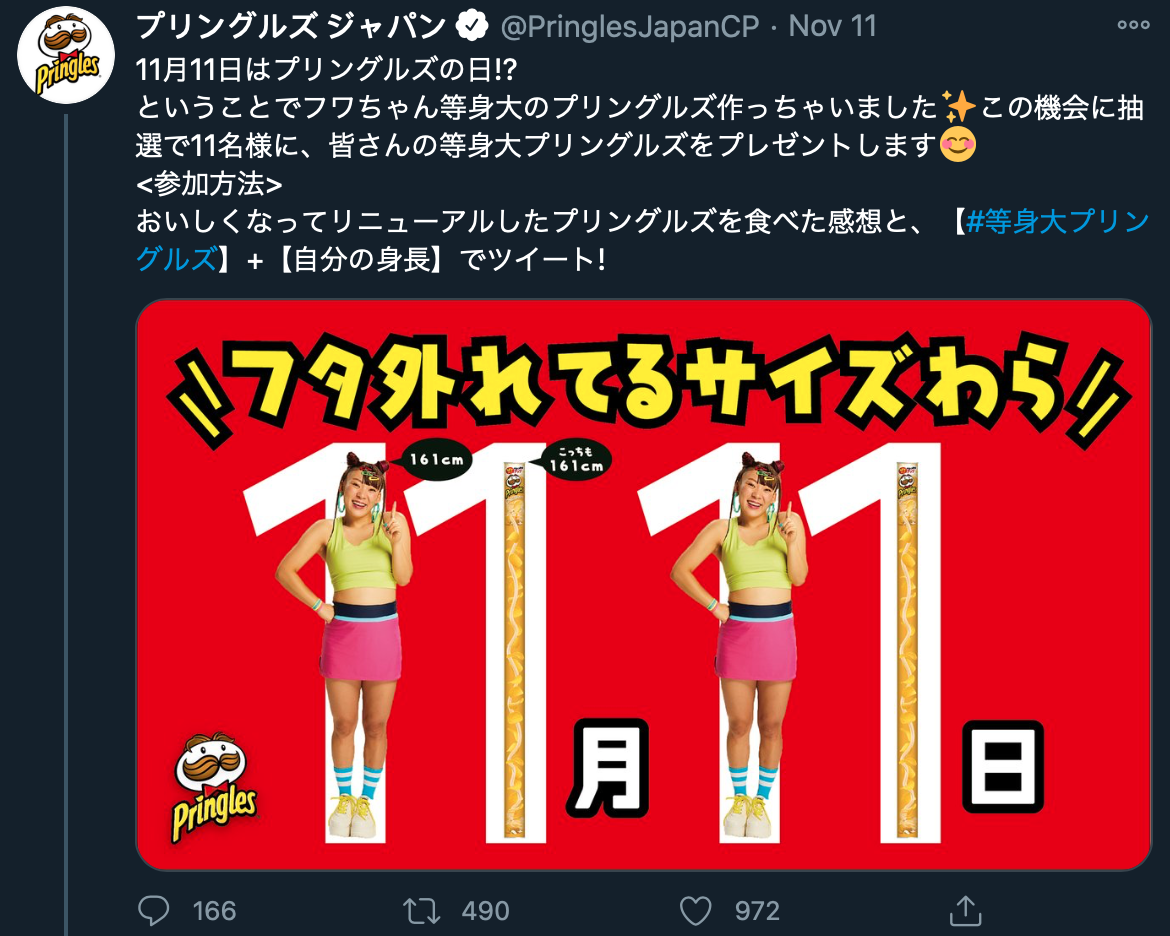Image resolution: width=1170 pixels, height=936 pixels.
Task: Click the 490 retweet count
Action: point(485,911)
